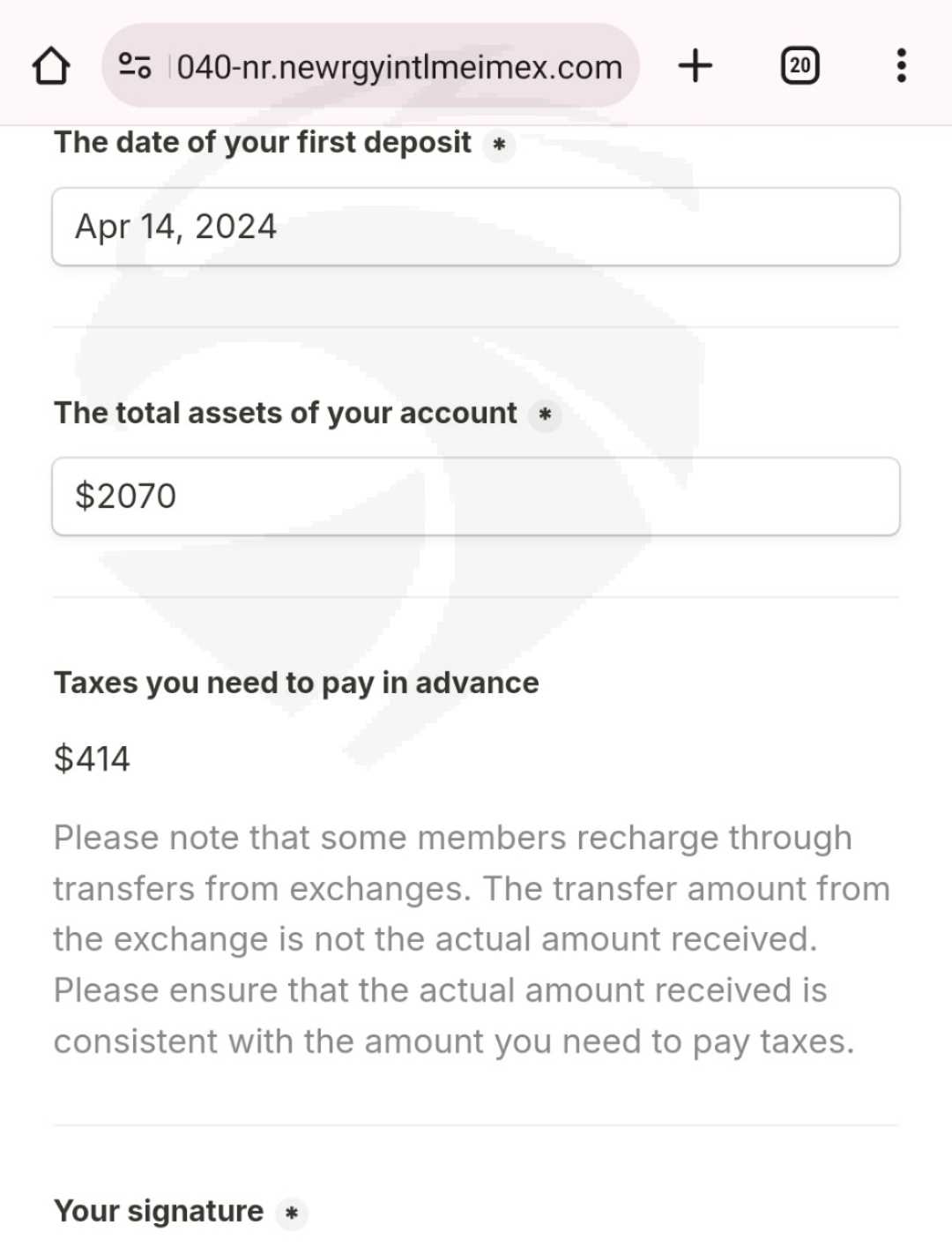This screenshot has height=1247, width=952.
Task: Open a new tab with plus icon
Action: point(695,66)
